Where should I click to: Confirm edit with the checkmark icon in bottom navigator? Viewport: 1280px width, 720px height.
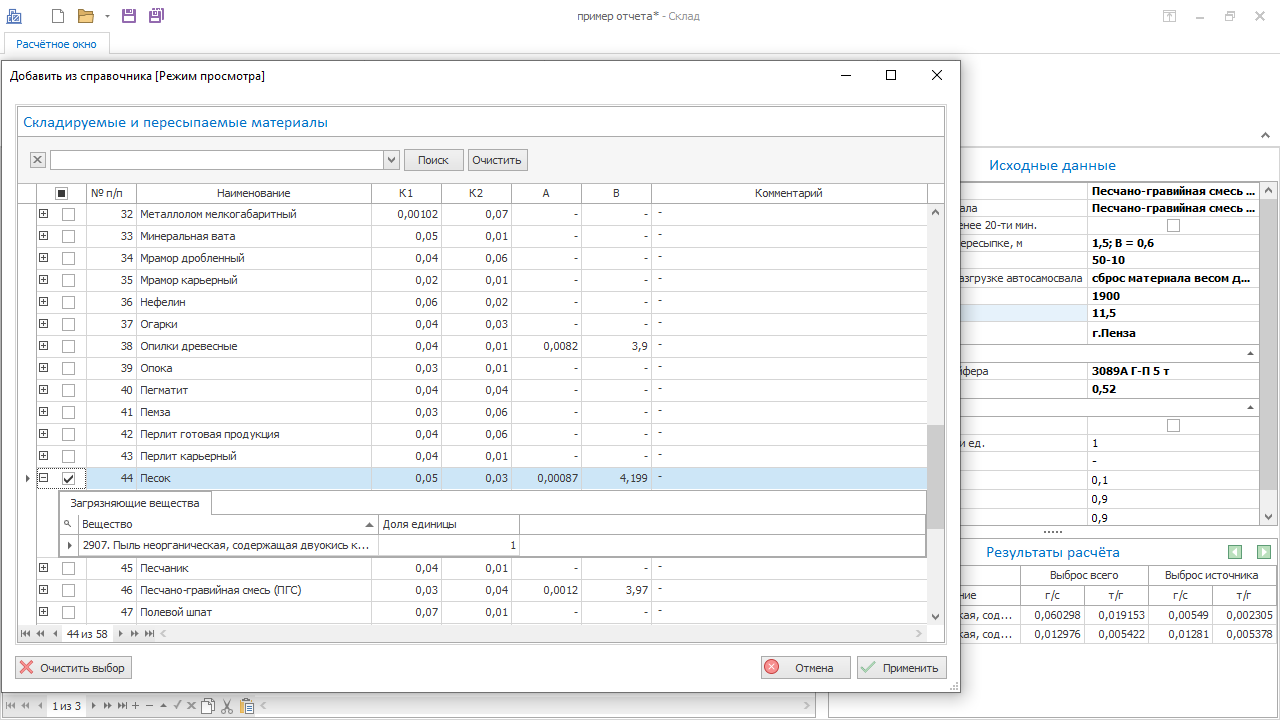177,706
